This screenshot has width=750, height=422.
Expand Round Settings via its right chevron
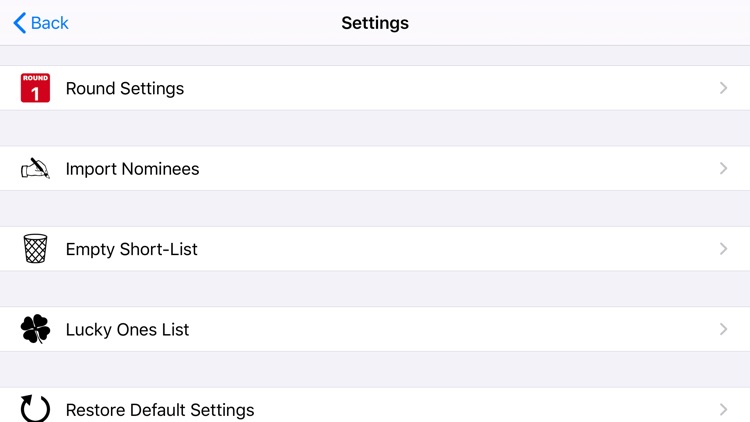(x=723, y=88)
